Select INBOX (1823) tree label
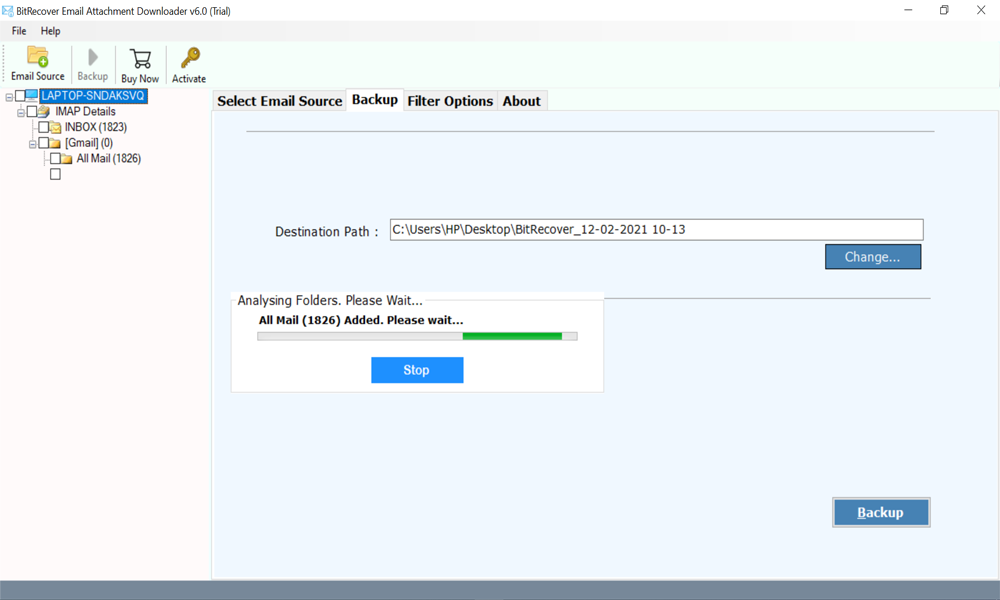Viewport: 1000px width, 600px height. [96, 127]
